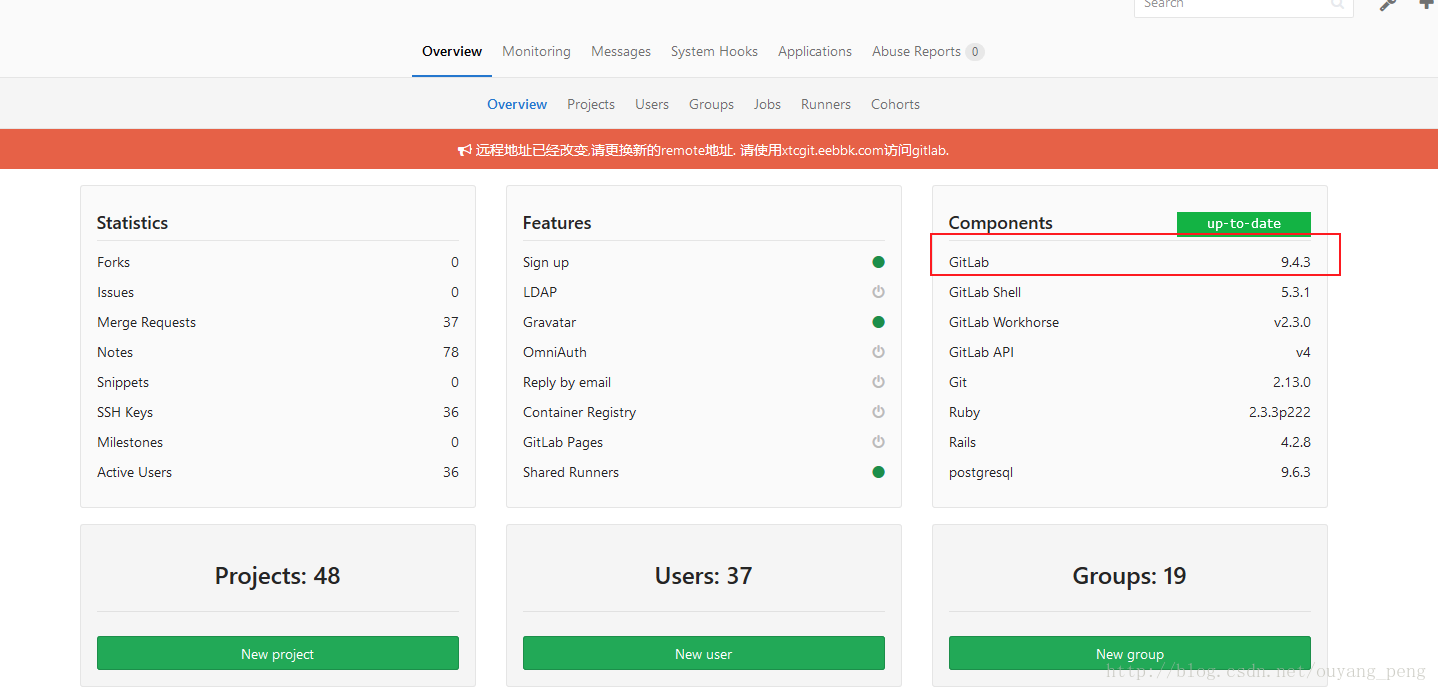Click the Container Registry power icon
The image size is (1438, 691).
[x=878, y=412]
